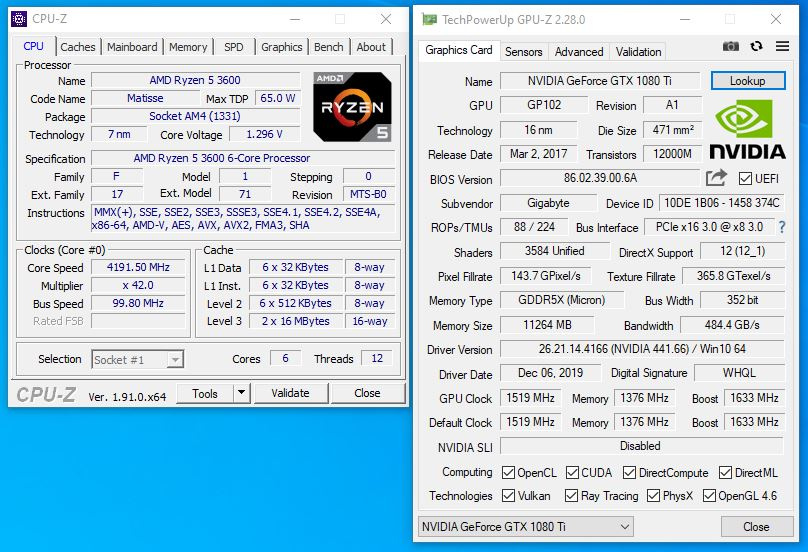Click the GPU-Z screenshot camera icon
Image resolution: width=808 pixels, height=552 pixels.
coord(730,46)
